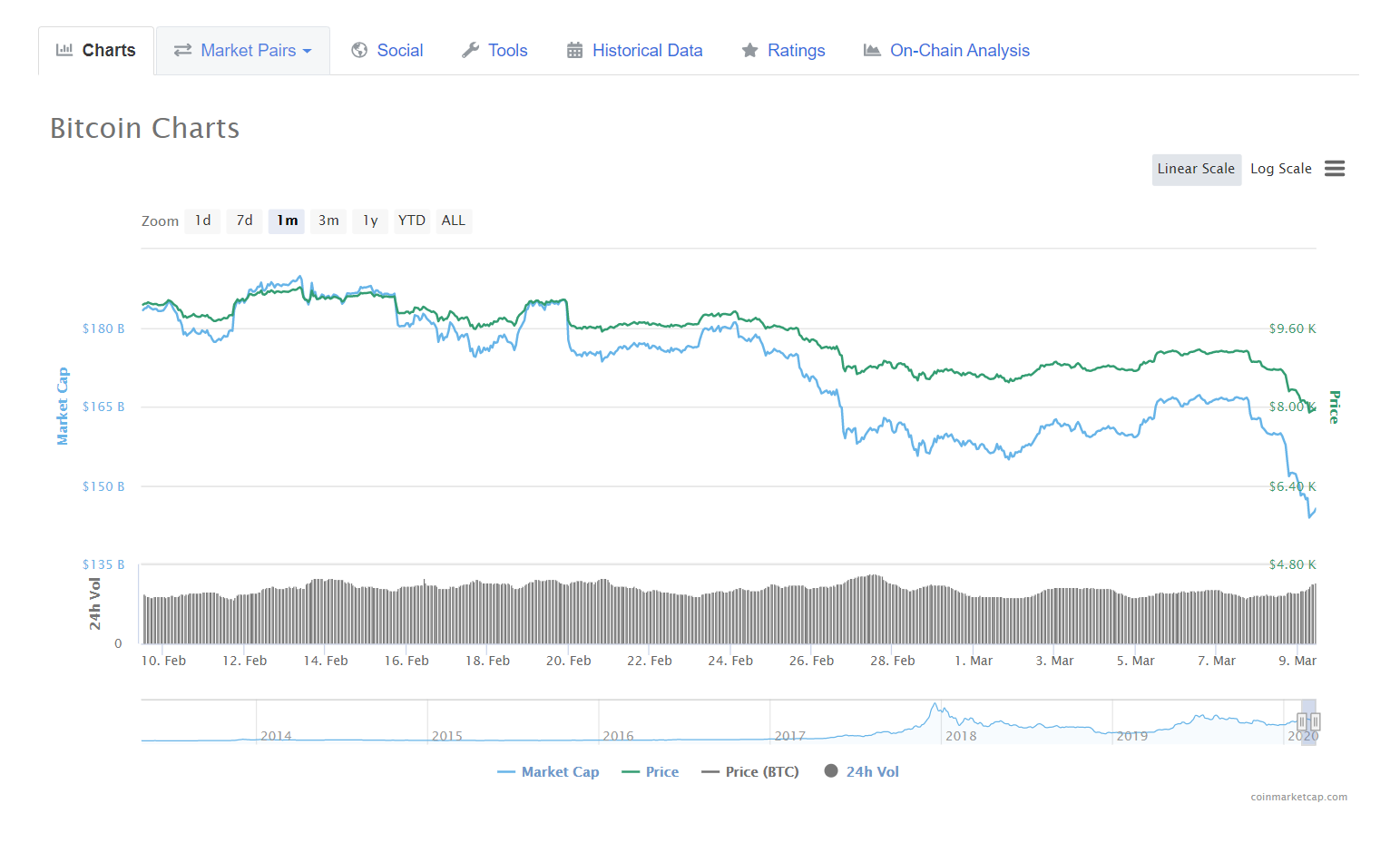The width and height of the screenshot is (1400, 843).
Task: Click the coinmarketcap.com credit link
Action: coord(1298,798)
